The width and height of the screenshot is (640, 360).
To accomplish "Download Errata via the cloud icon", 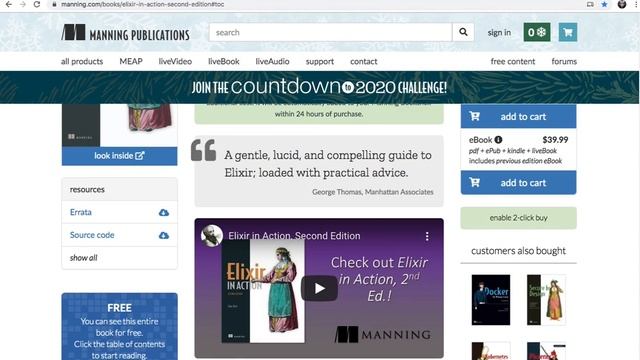I will [164, 213].
